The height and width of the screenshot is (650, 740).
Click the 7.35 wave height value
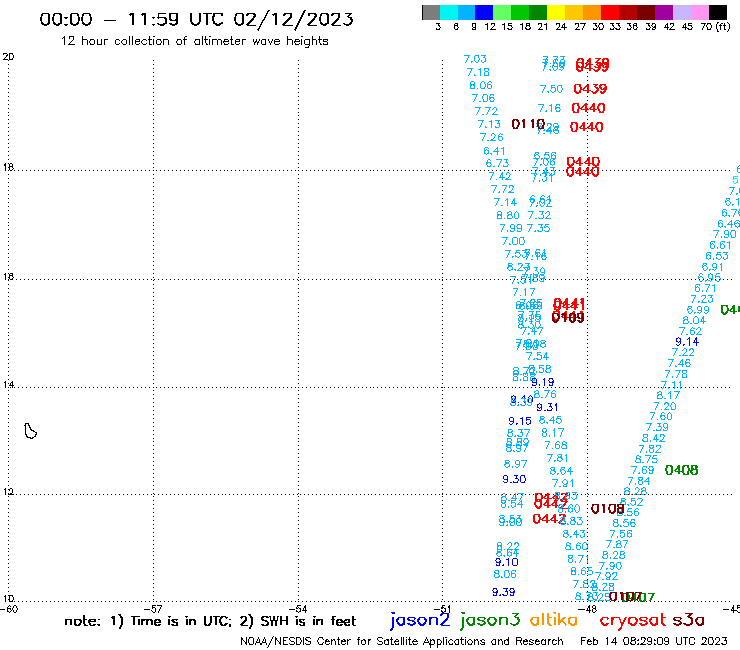click(x=538, y=228)
